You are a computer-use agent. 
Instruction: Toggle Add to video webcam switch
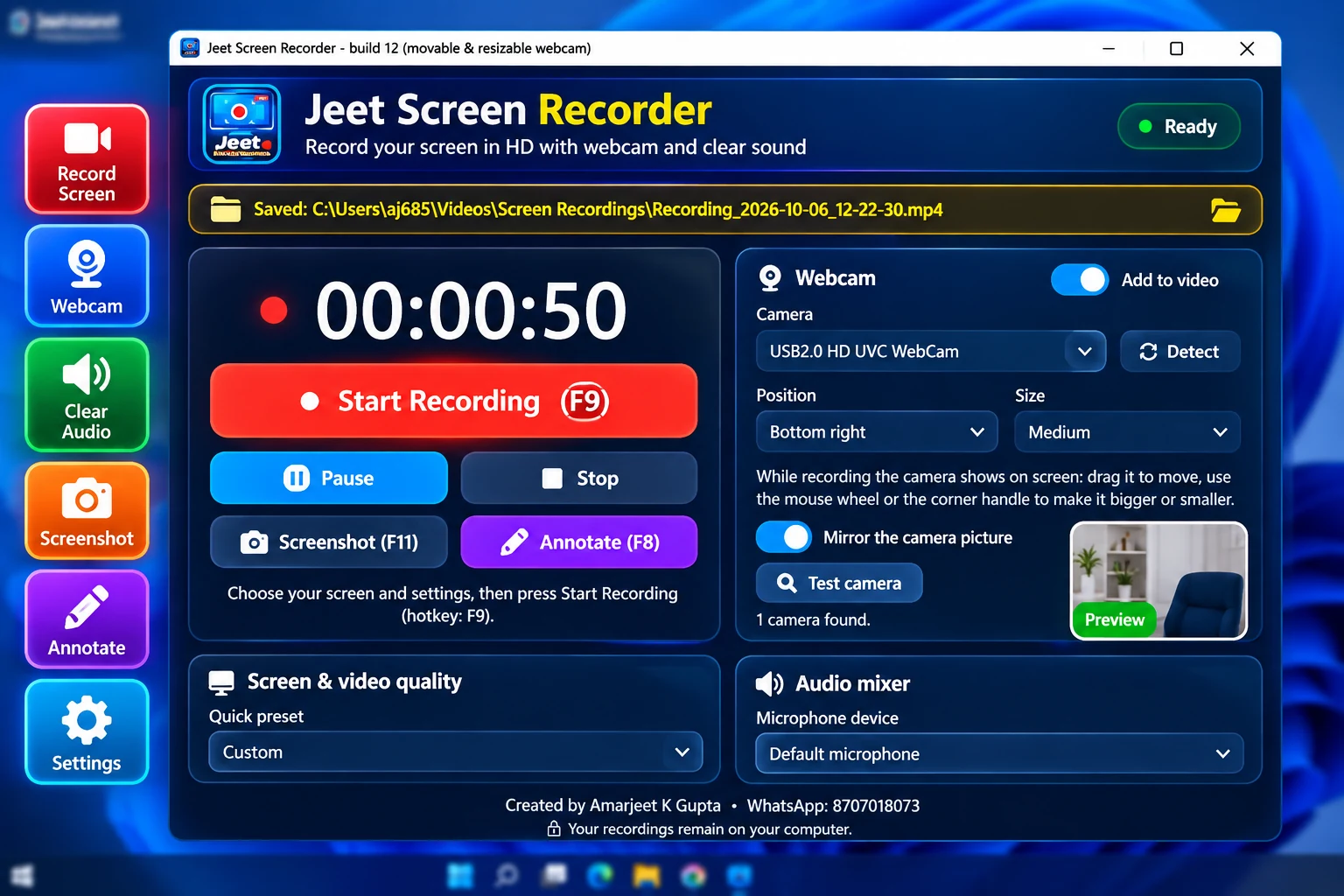[x=1080, y=280]
